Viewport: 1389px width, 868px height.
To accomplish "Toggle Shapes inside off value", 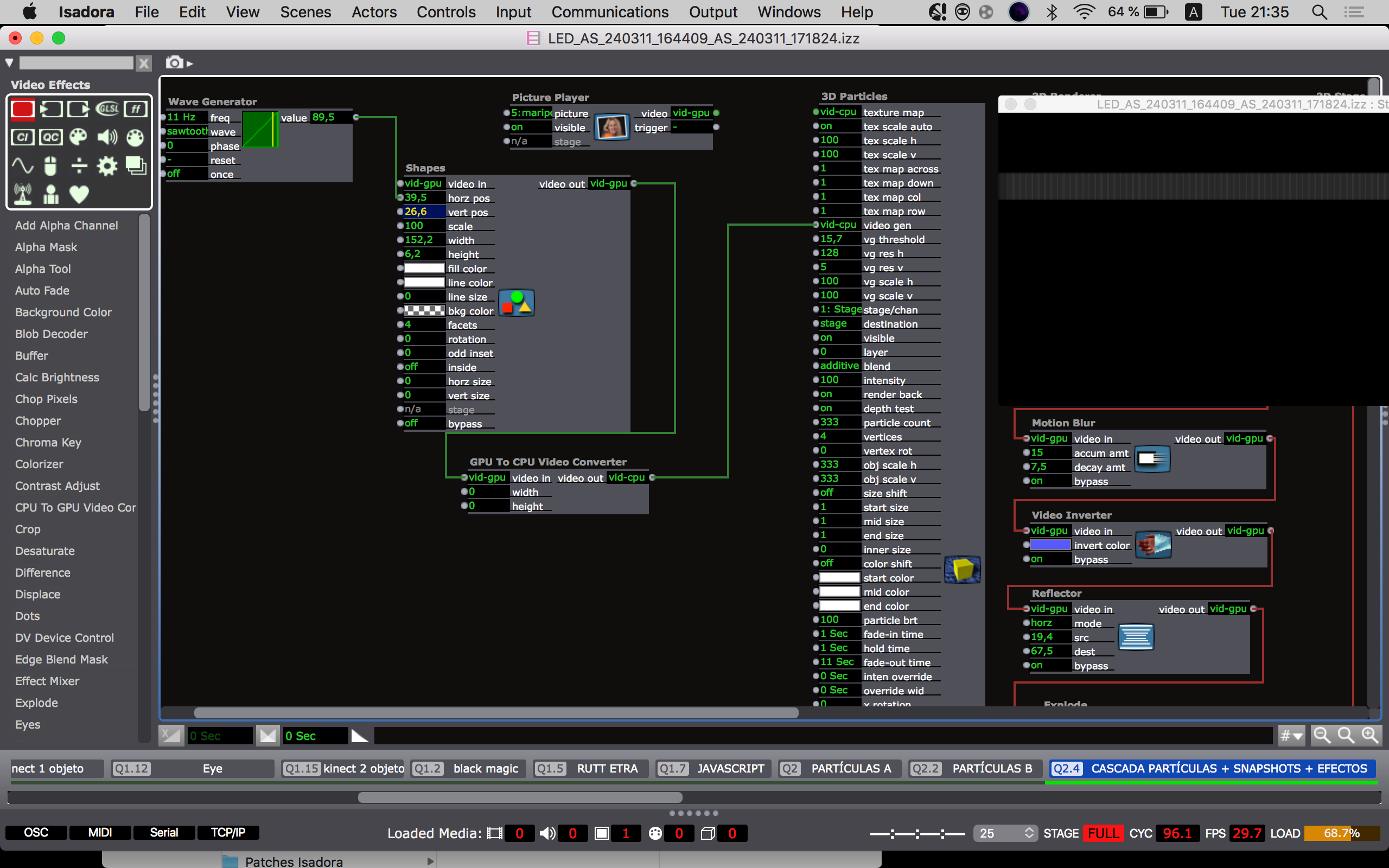I will 424,366.
